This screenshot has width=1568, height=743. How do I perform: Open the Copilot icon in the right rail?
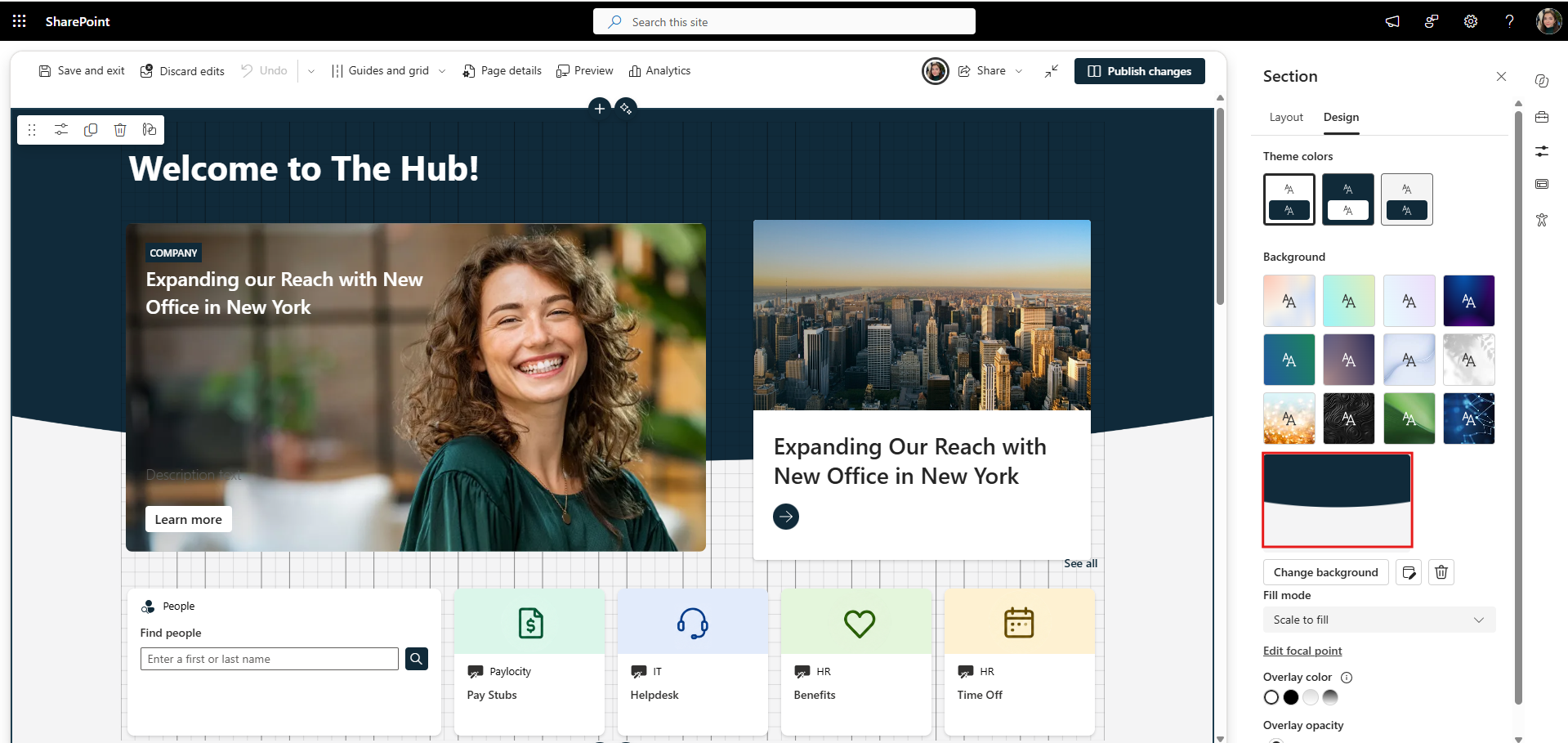1542,81
